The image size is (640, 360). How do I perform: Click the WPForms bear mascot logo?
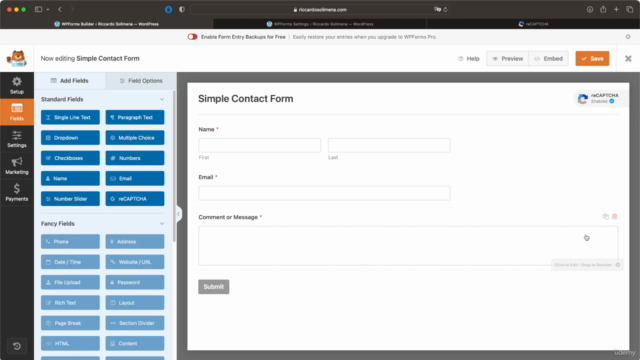17,58
